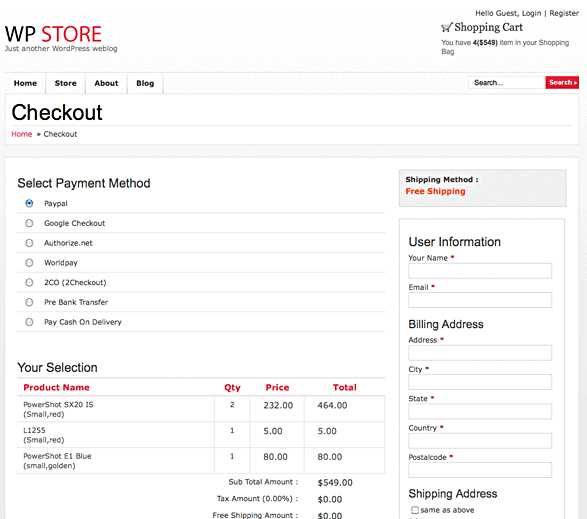Open the Register link
The height and width of the screenshot is (519, 587).
tap(564, 13)
